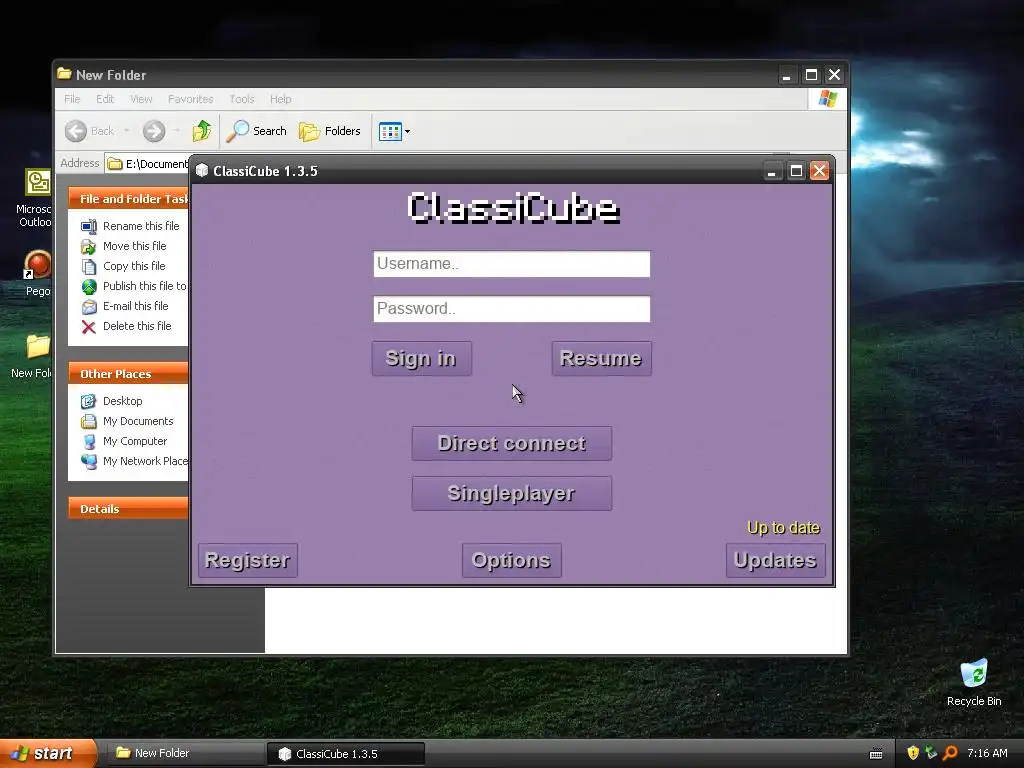Click the 'Up to date' status text
The image size is (1024, 768).
[783, 528]
